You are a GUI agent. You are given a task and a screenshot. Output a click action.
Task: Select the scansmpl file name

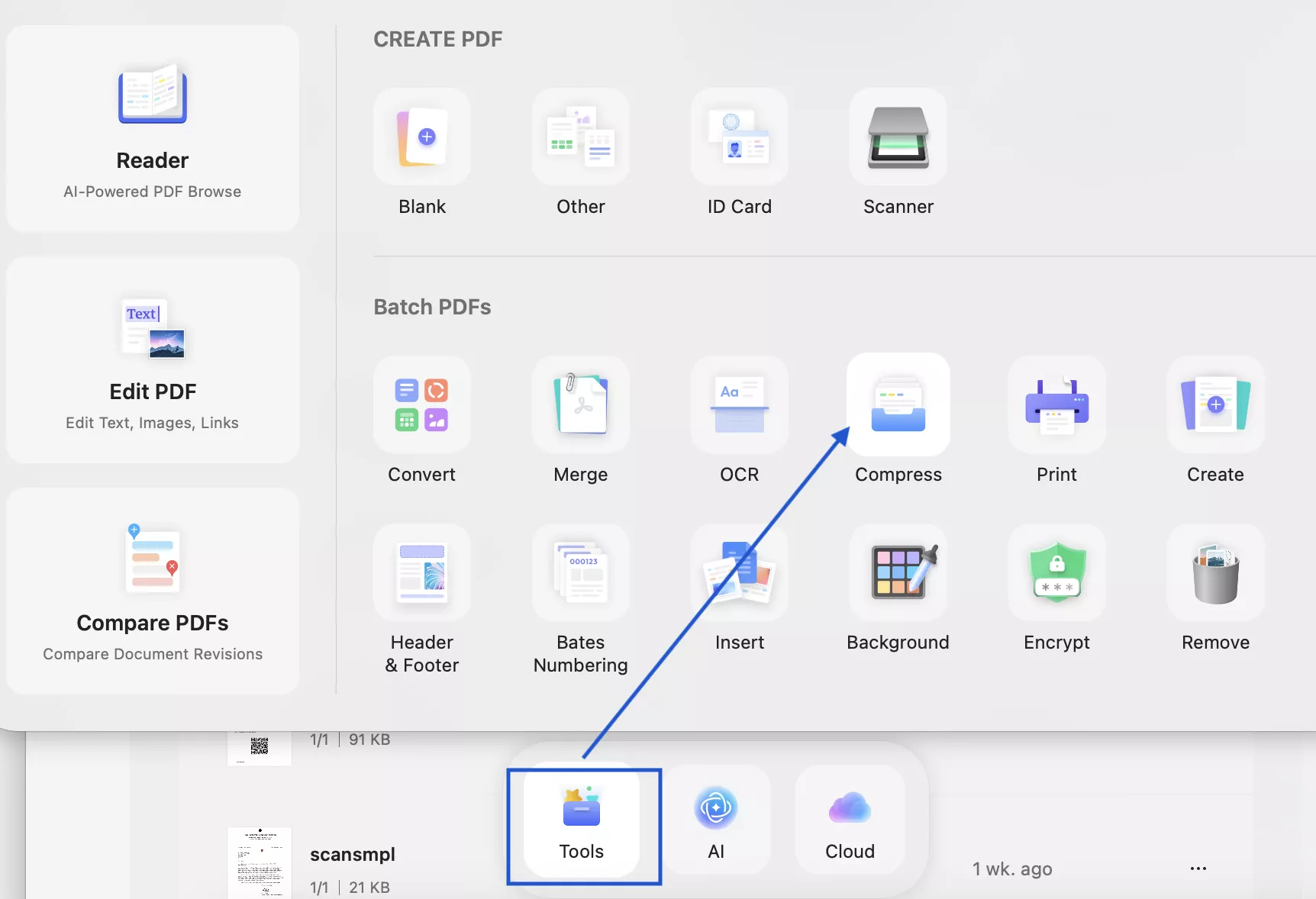tap(353, 854)
